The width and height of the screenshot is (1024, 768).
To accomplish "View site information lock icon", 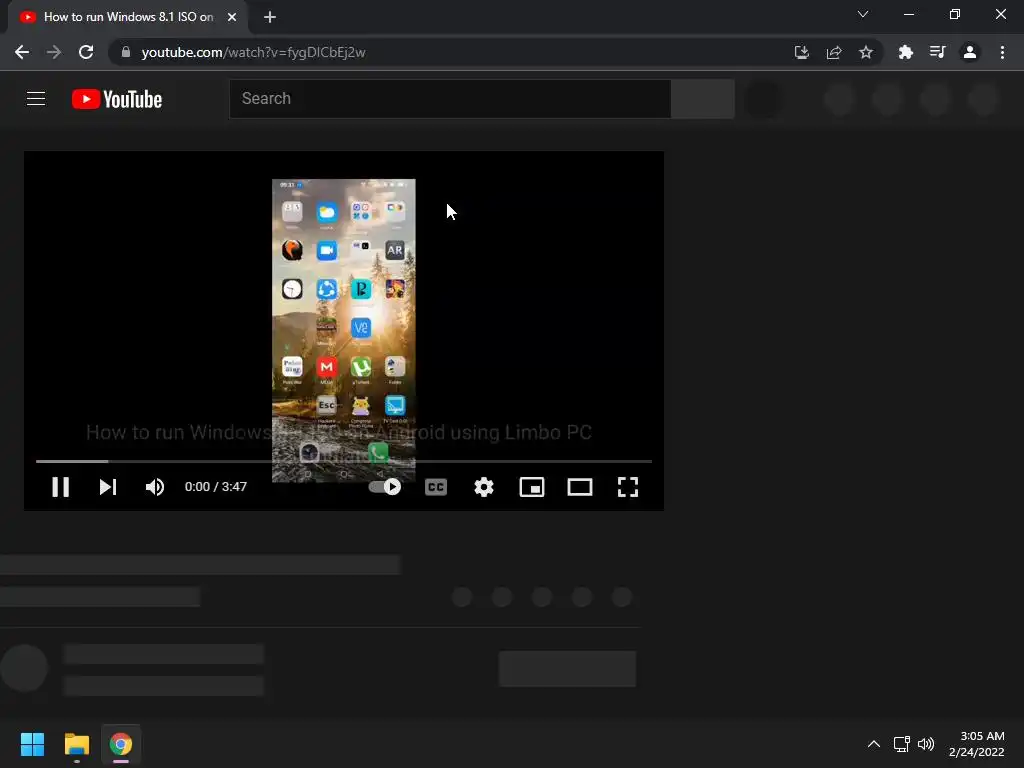I will point(125,52).
